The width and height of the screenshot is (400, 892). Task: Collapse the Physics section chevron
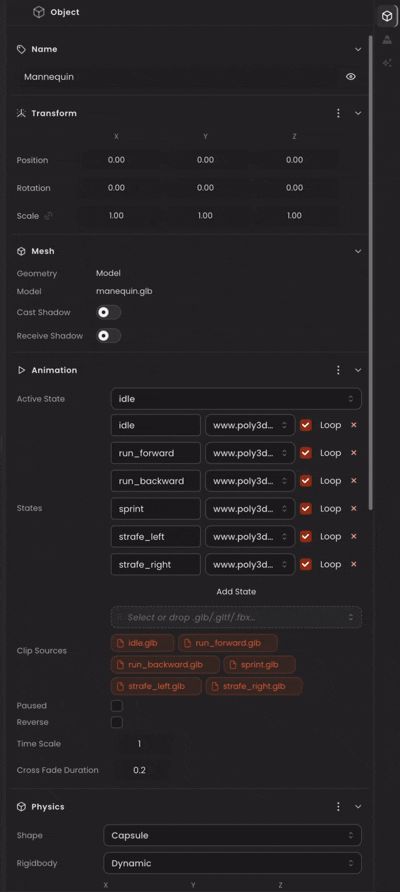coord(358,807)
